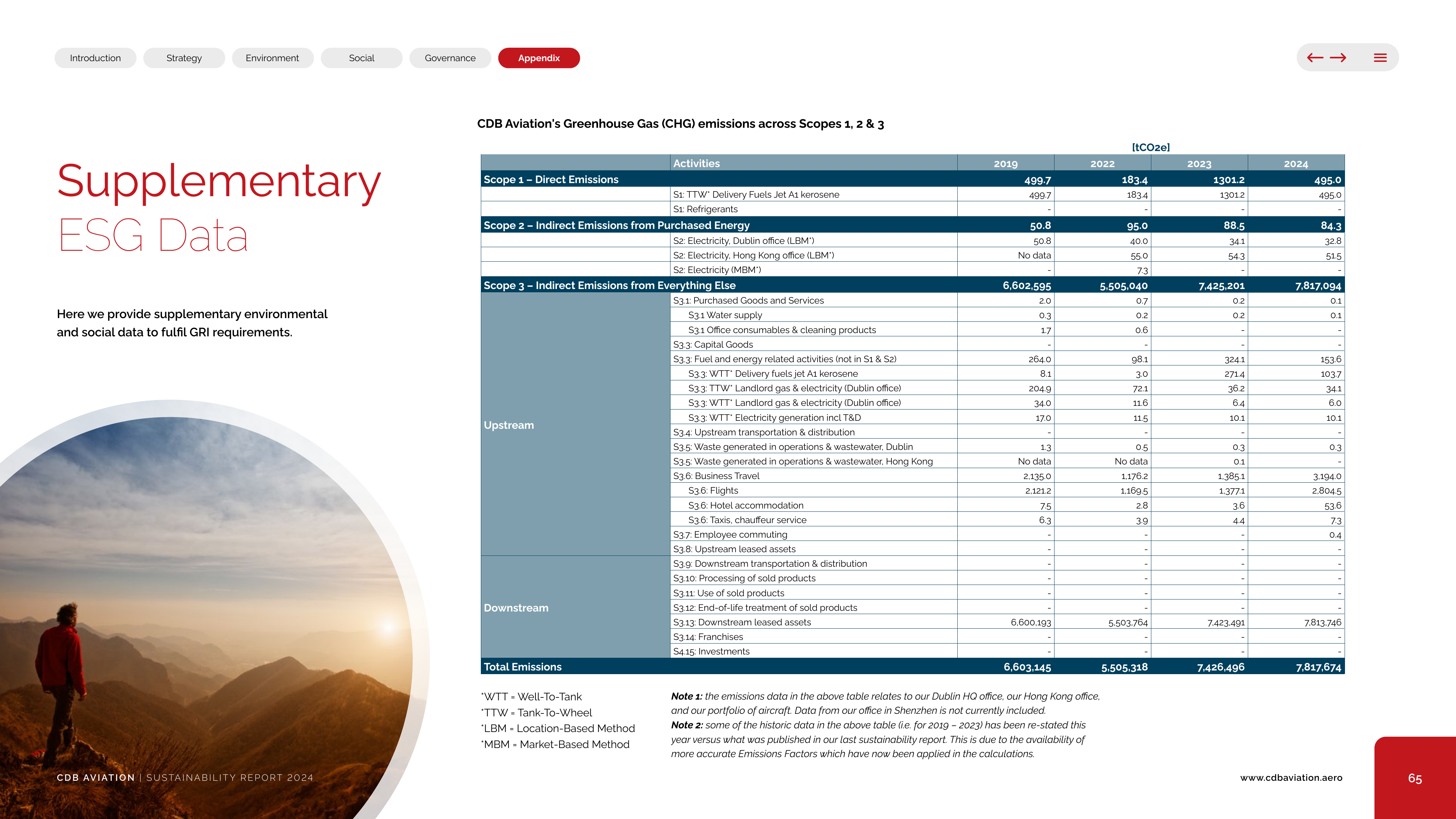Click the 'Note 2:' paragraph text
This screenshot has height=819, width=1456.
(878, 739)
